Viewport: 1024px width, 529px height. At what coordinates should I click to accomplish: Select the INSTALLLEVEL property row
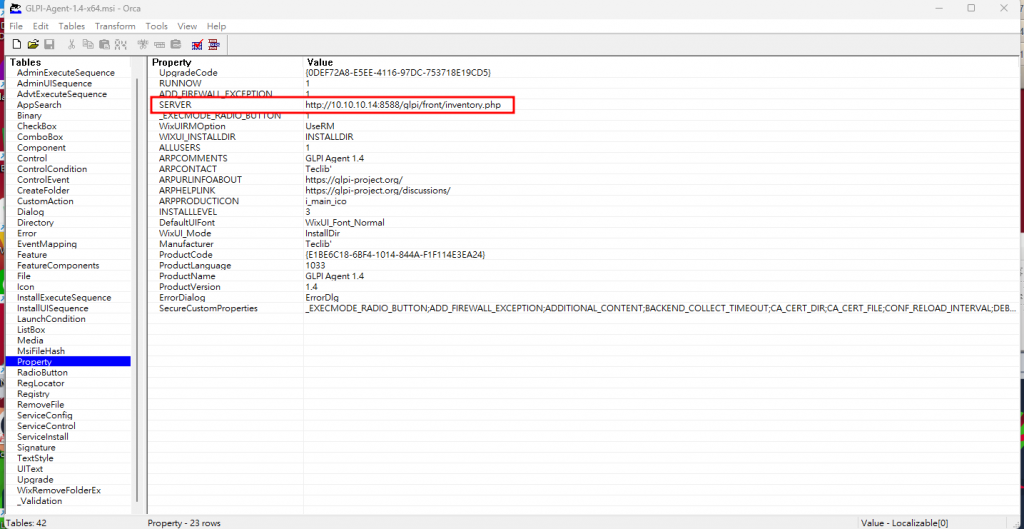[188, 212]
